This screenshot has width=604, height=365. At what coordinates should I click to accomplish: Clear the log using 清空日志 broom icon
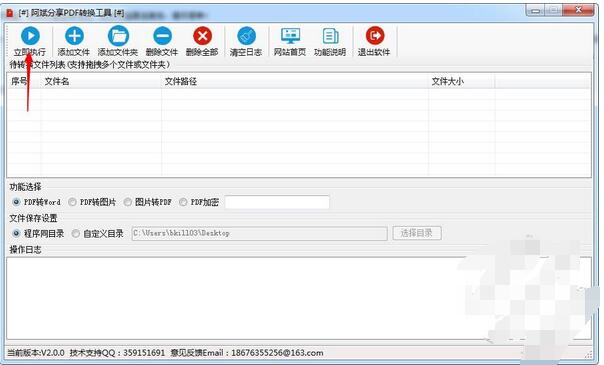246,36
